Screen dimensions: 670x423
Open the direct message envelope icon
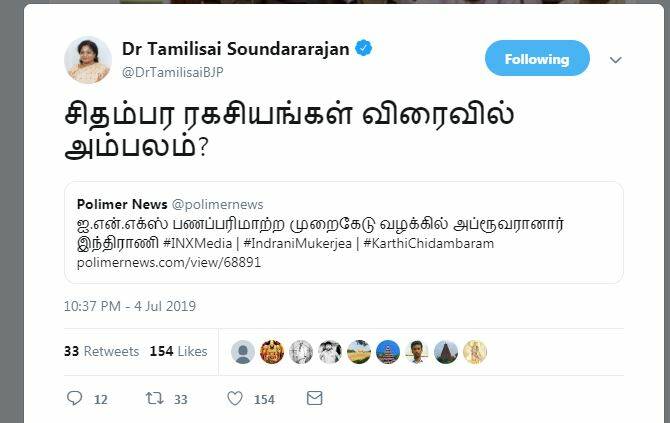coord(314,398)
